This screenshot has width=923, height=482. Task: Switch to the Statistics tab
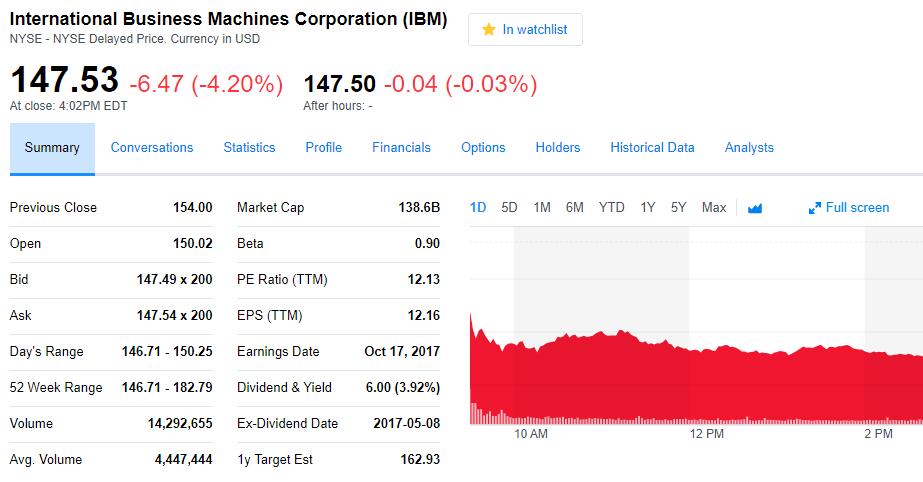249,148
